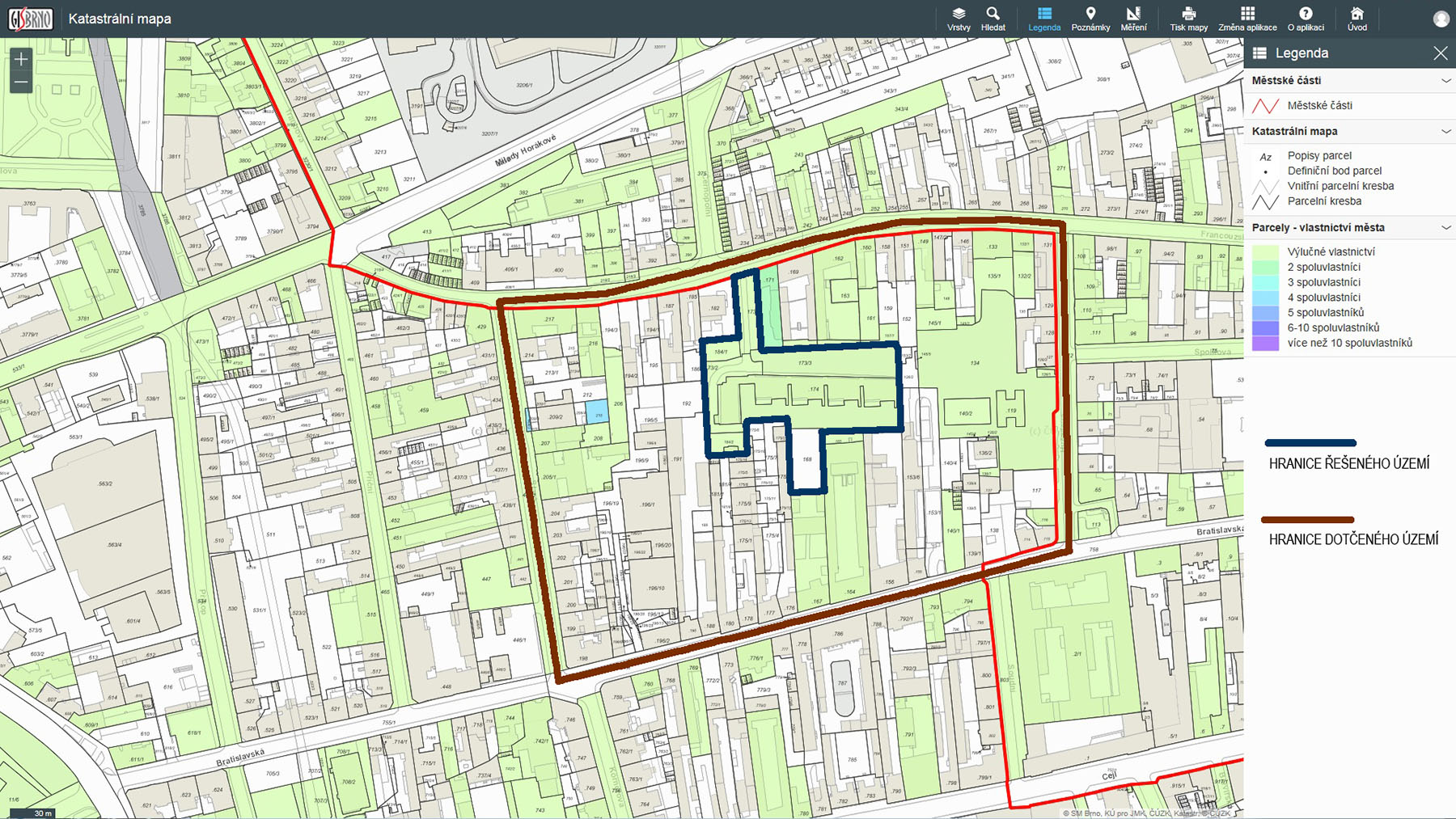Collapse the Městské části legend section
This screenshot has height=819, width=1456.
click(1445, 81)
